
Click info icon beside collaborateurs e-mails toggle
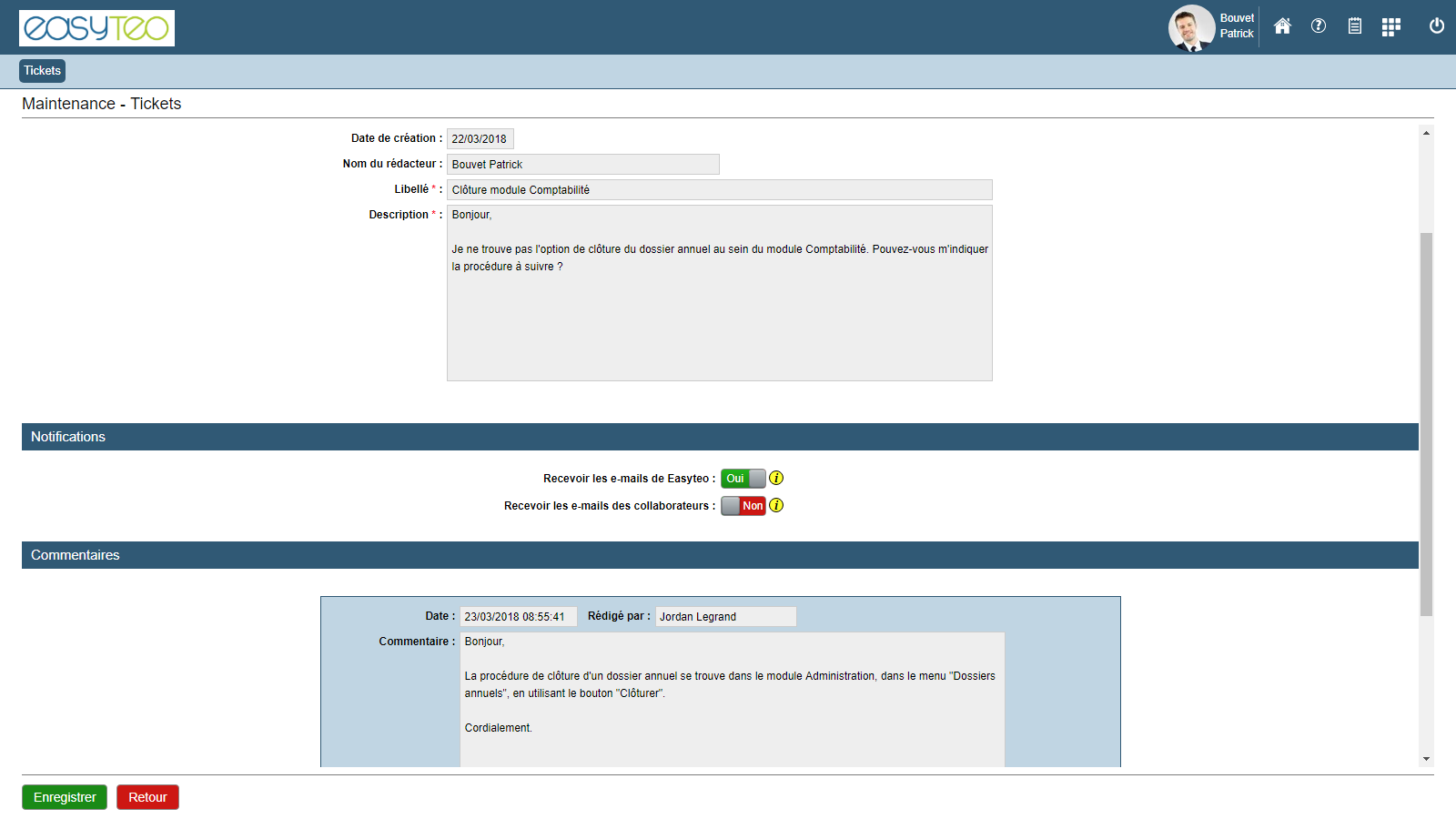776,506
